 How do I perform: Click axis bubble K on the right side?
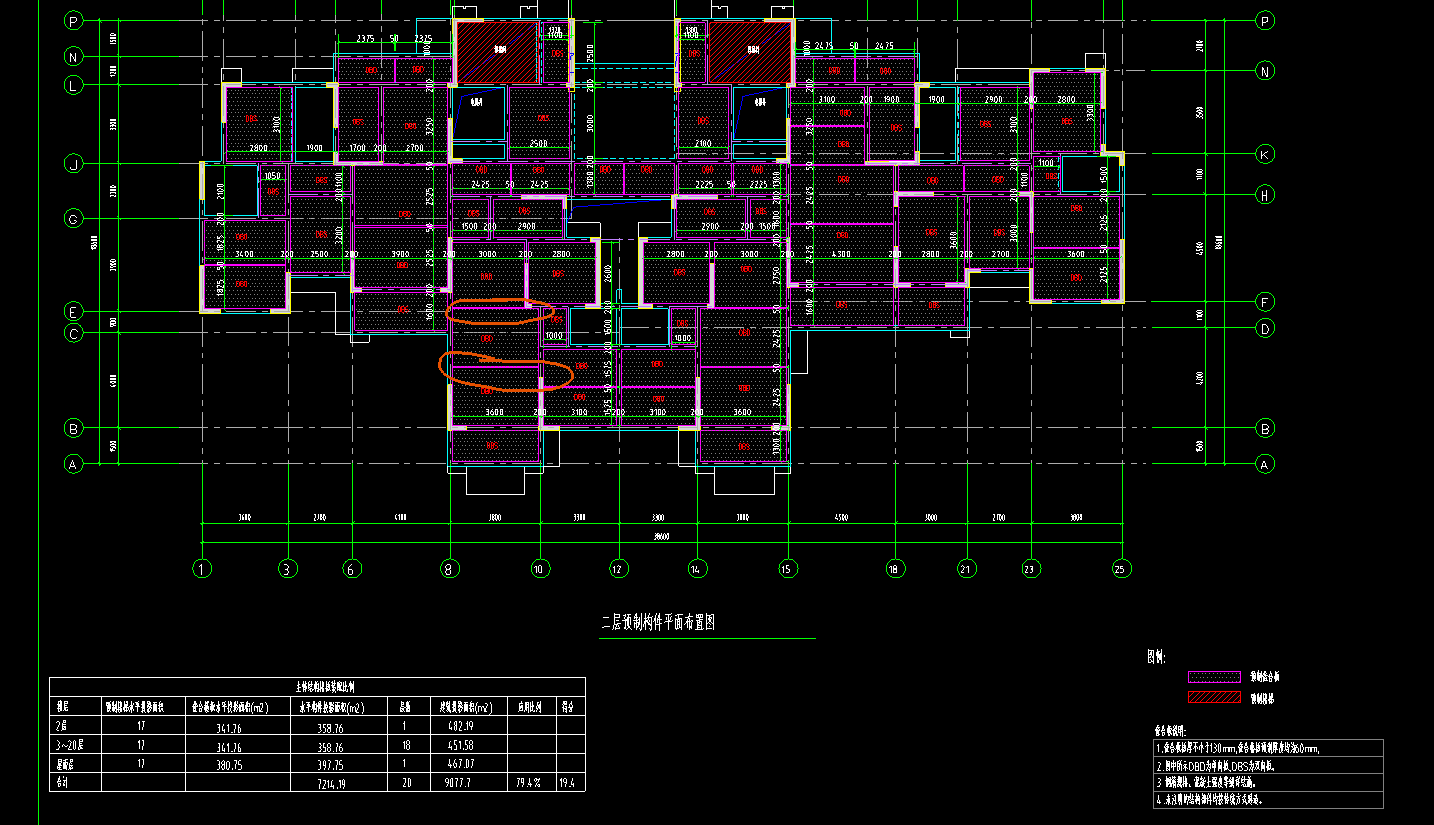(x=1265, y=154)
